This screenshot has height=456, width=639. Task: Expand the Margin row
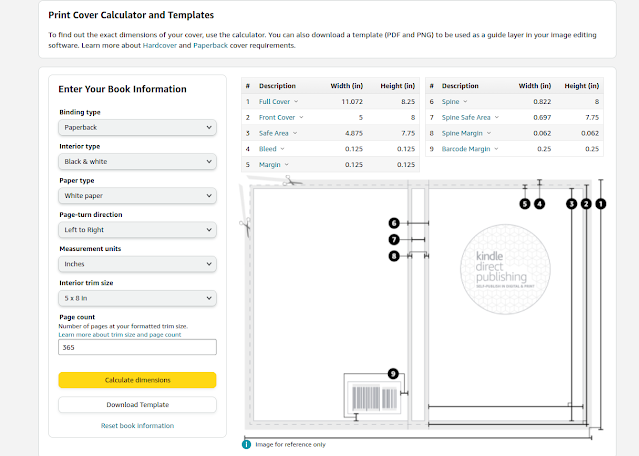(x=274, y=165)
